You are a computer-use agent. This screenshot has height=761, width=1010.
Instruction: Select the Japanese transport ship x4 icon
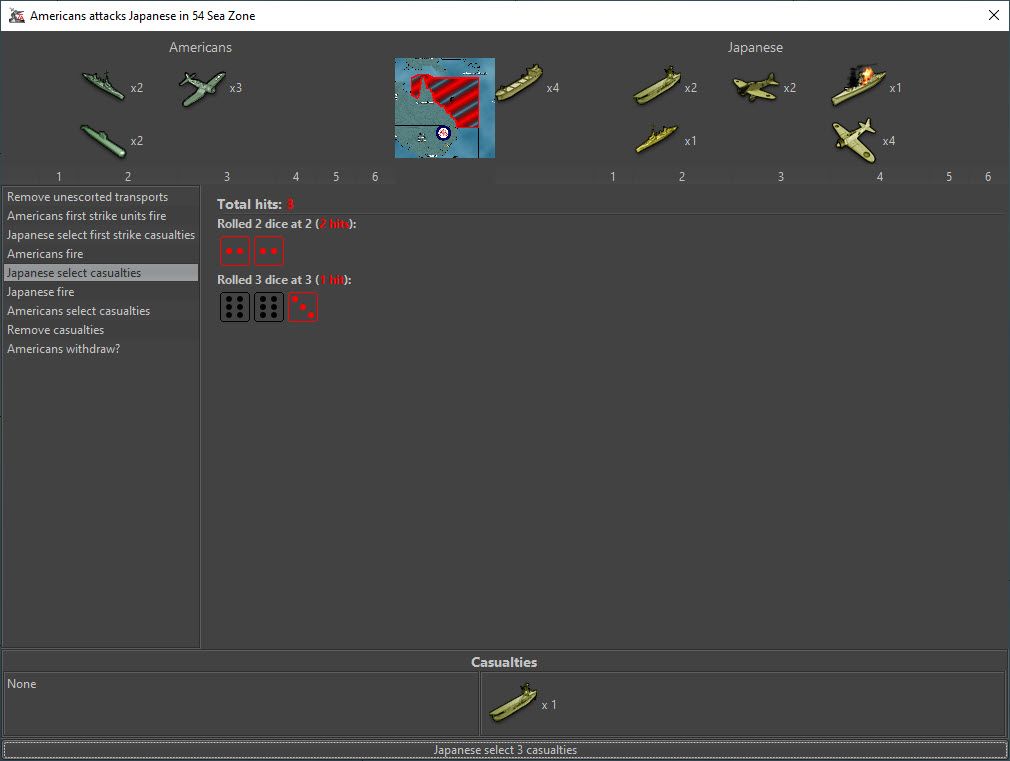click(519, 84)
